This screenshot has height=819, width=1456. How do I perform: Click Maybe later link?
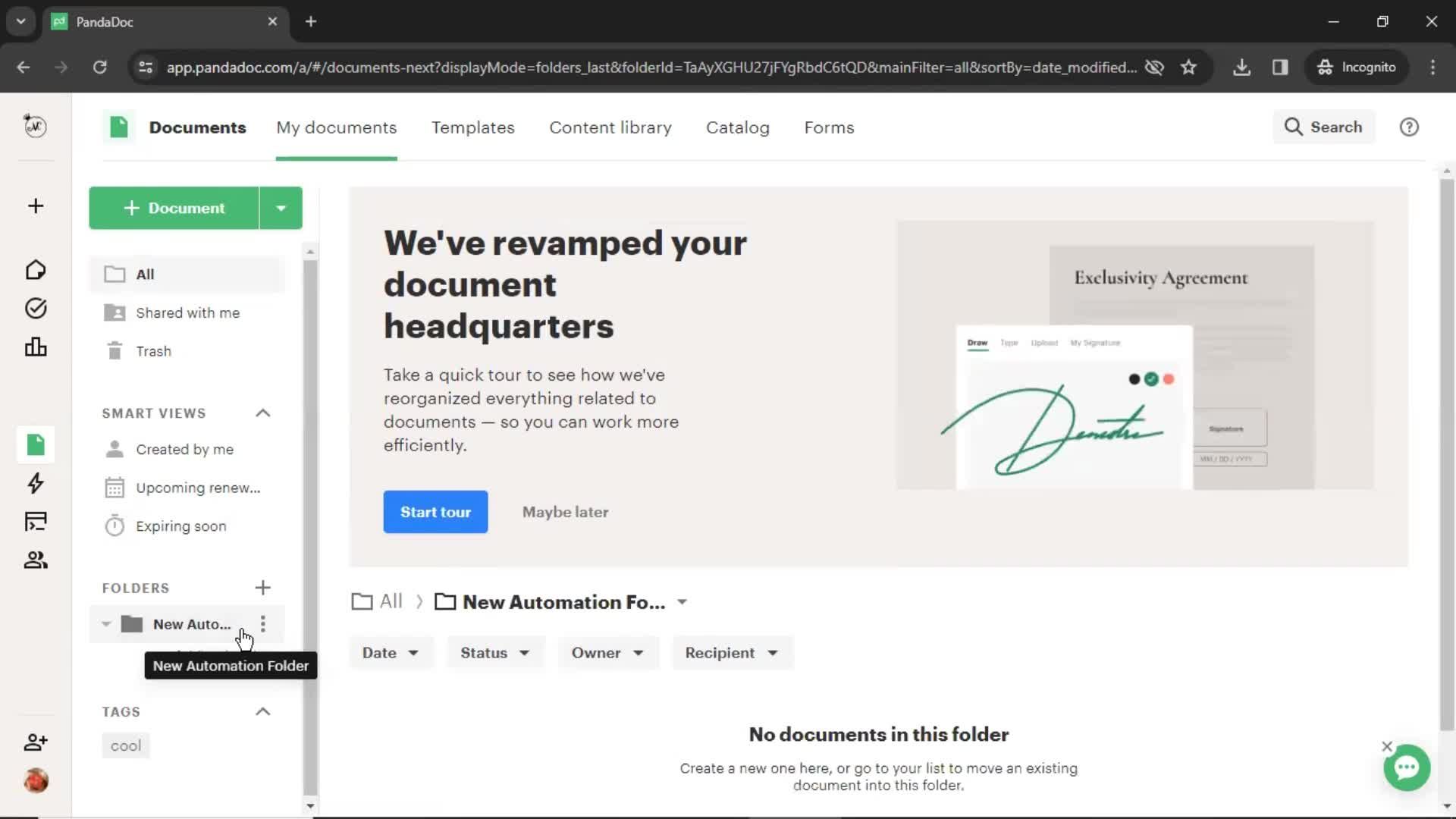pyautogui.click(x=565, y=512)
